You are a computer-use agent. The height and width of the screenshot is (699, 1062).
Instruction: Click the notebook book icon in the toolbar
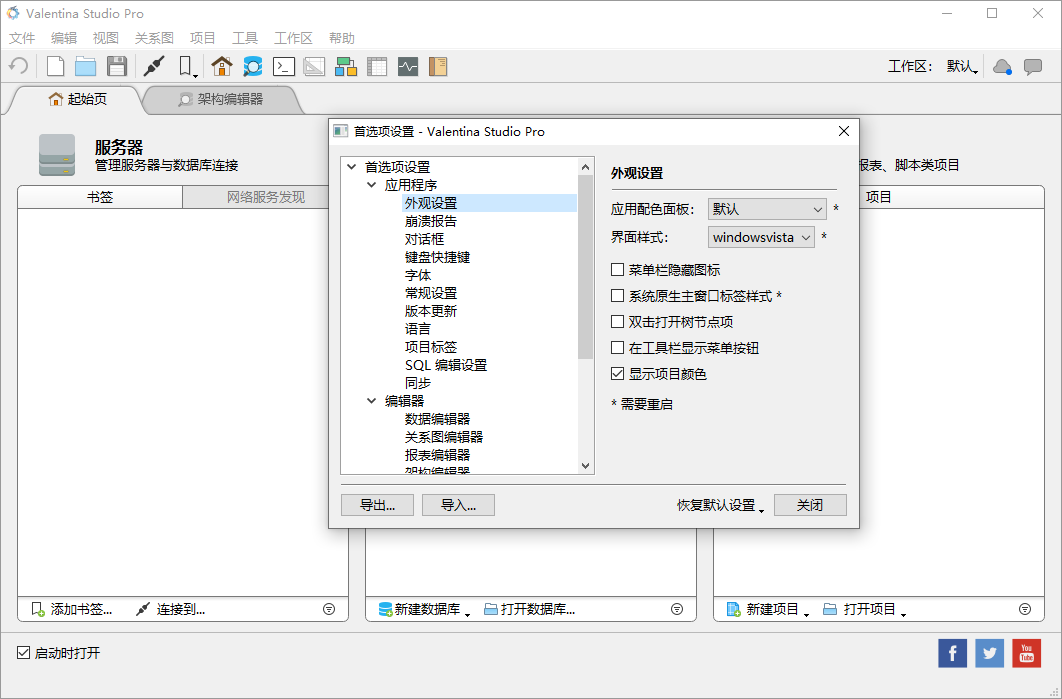[438, 66]
